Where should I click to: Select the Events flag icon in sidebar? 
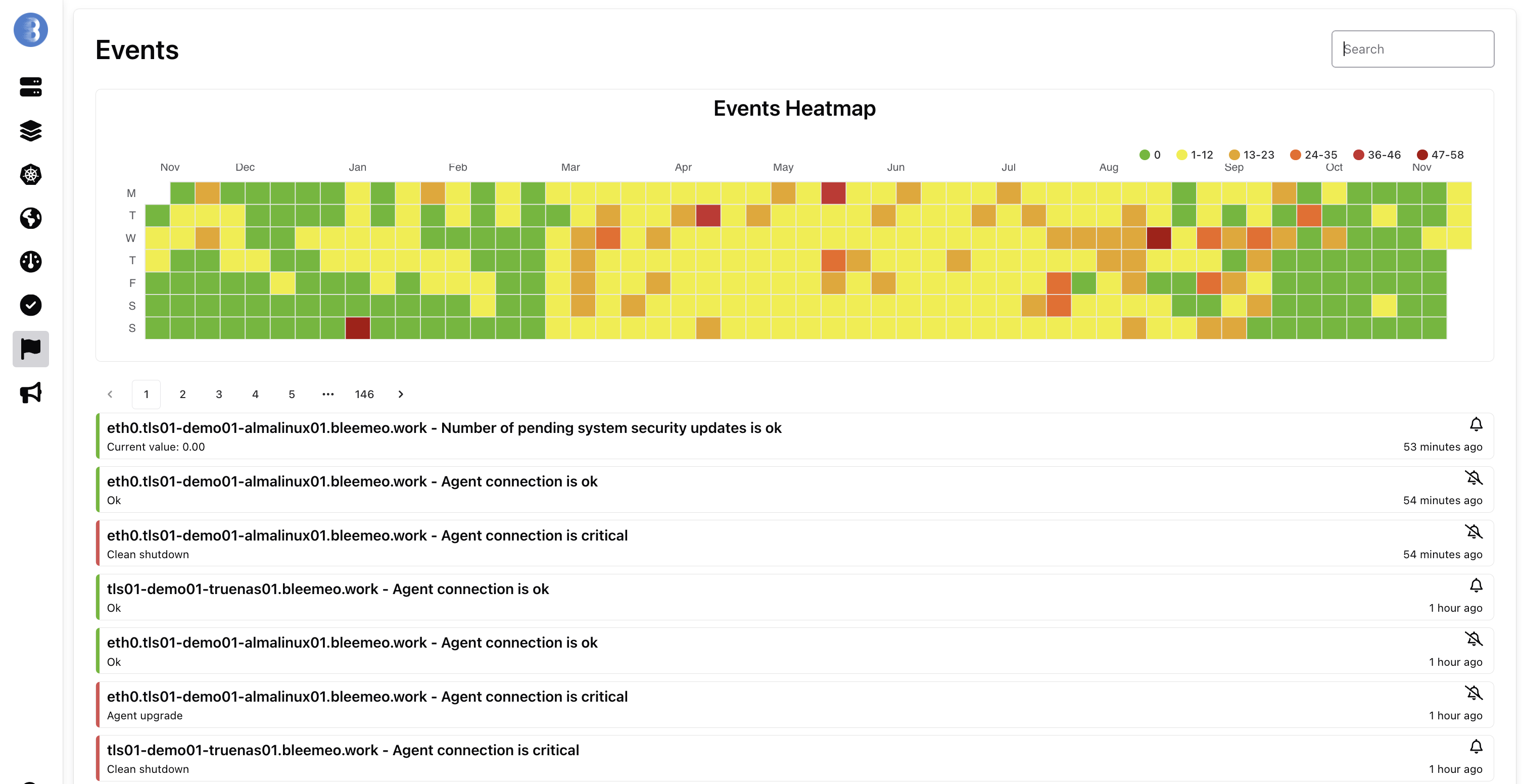[x=30, y=349]
